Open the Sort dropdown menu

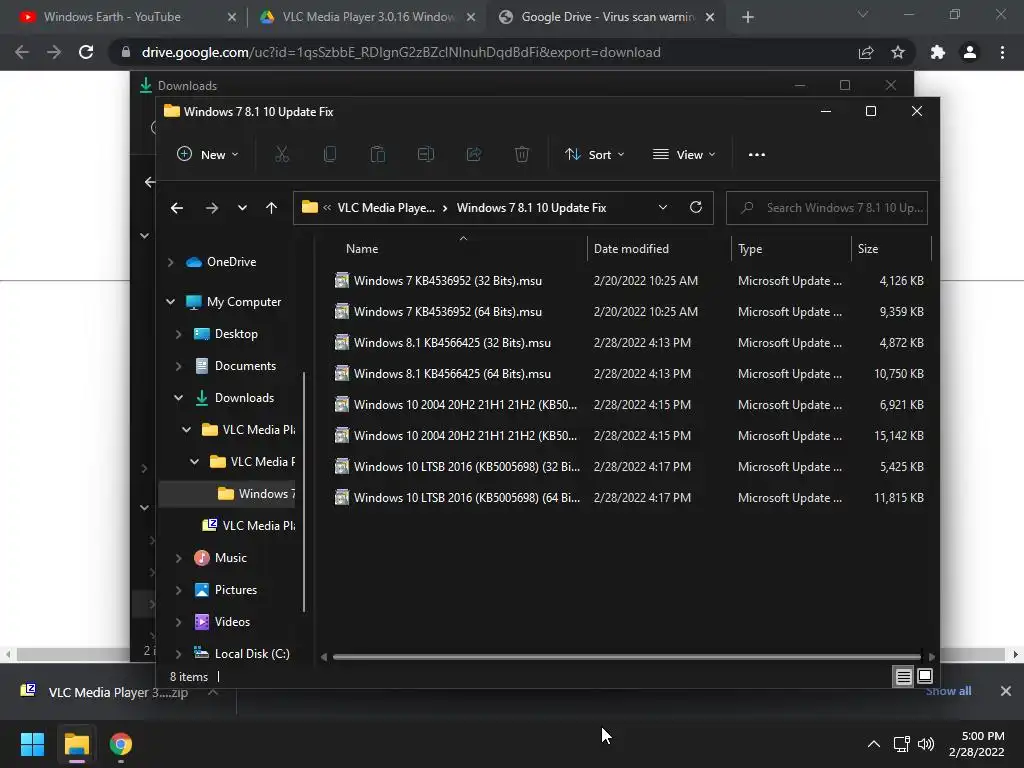(x=595, y=155)
